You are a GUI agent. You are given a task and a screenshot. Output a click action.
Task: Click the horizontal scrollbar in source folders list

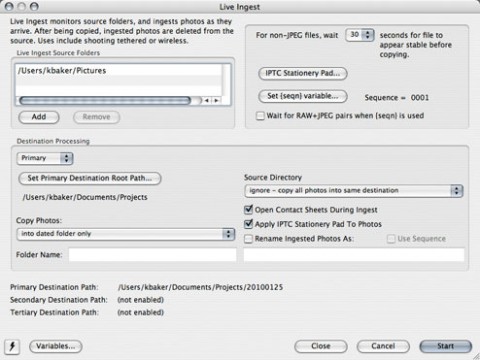105,100
